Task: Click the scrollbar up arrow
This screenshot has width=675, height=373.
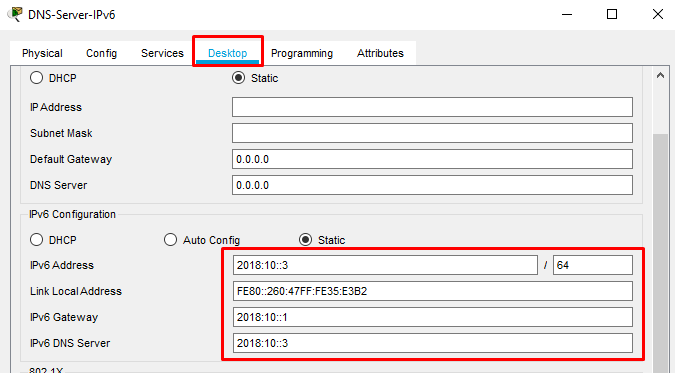Action: 661,75
